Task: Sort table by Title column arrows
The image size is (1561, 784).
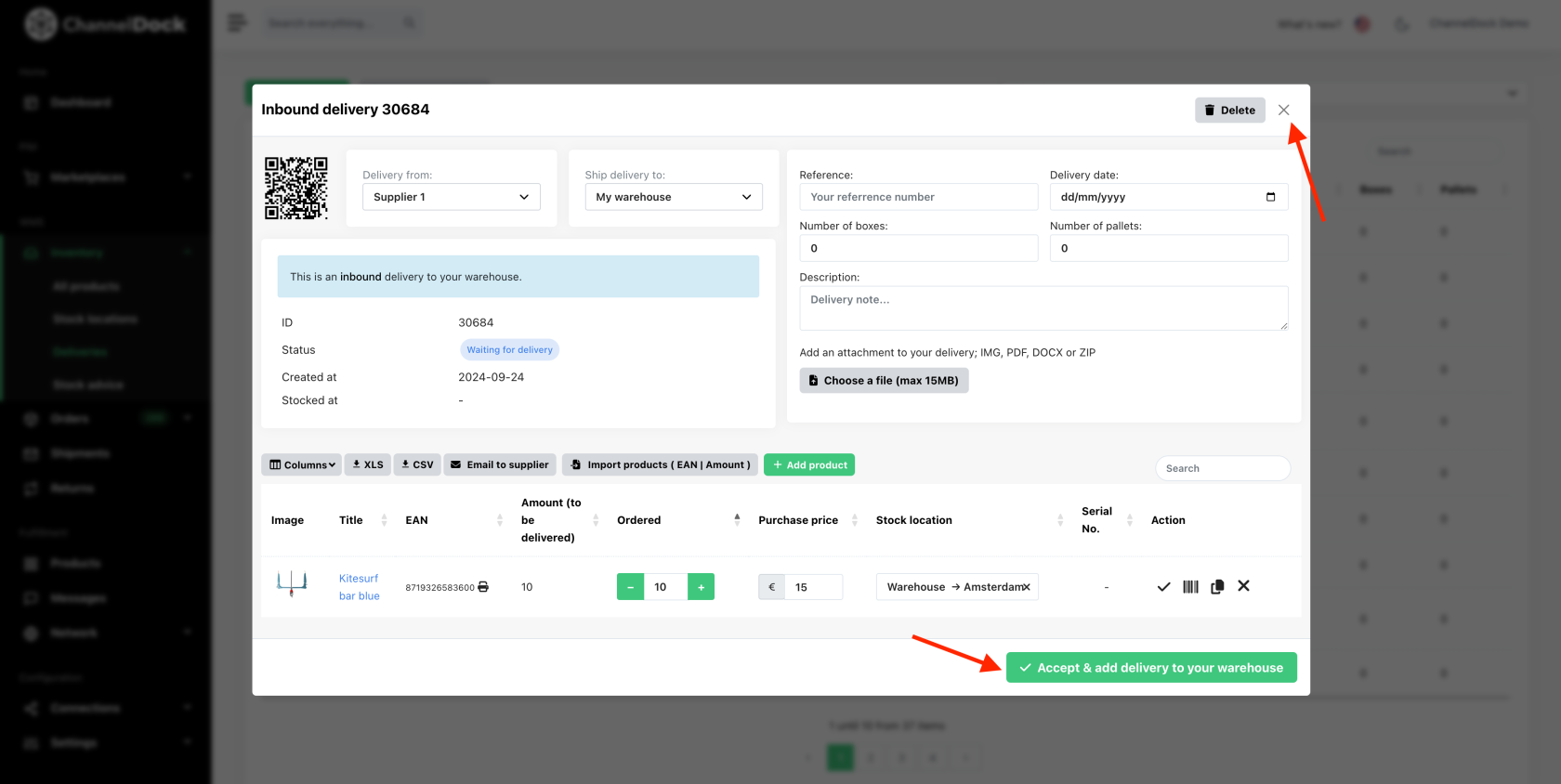Action: point(385,520)
